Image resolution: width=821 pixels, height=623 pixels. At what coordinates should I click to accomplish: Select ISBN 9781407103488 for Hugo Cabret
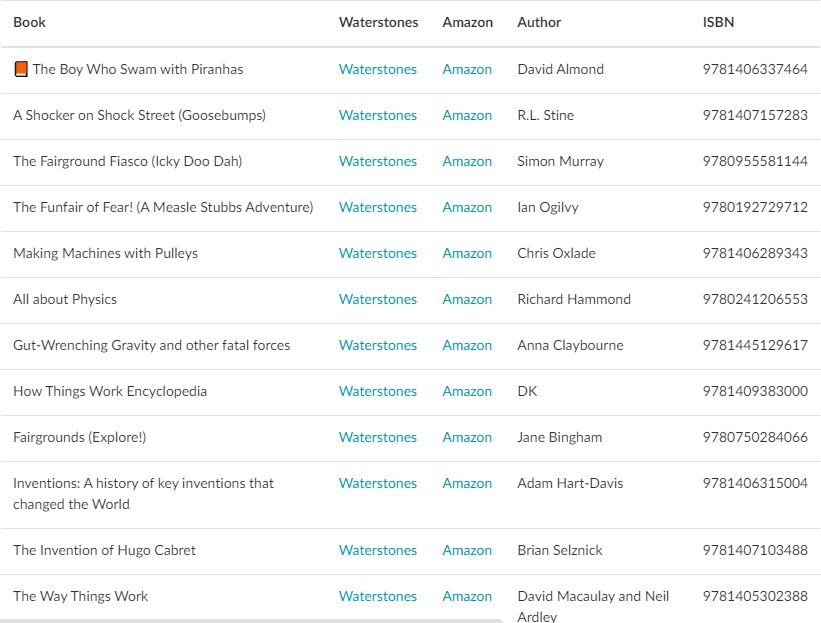pos(755,550)
